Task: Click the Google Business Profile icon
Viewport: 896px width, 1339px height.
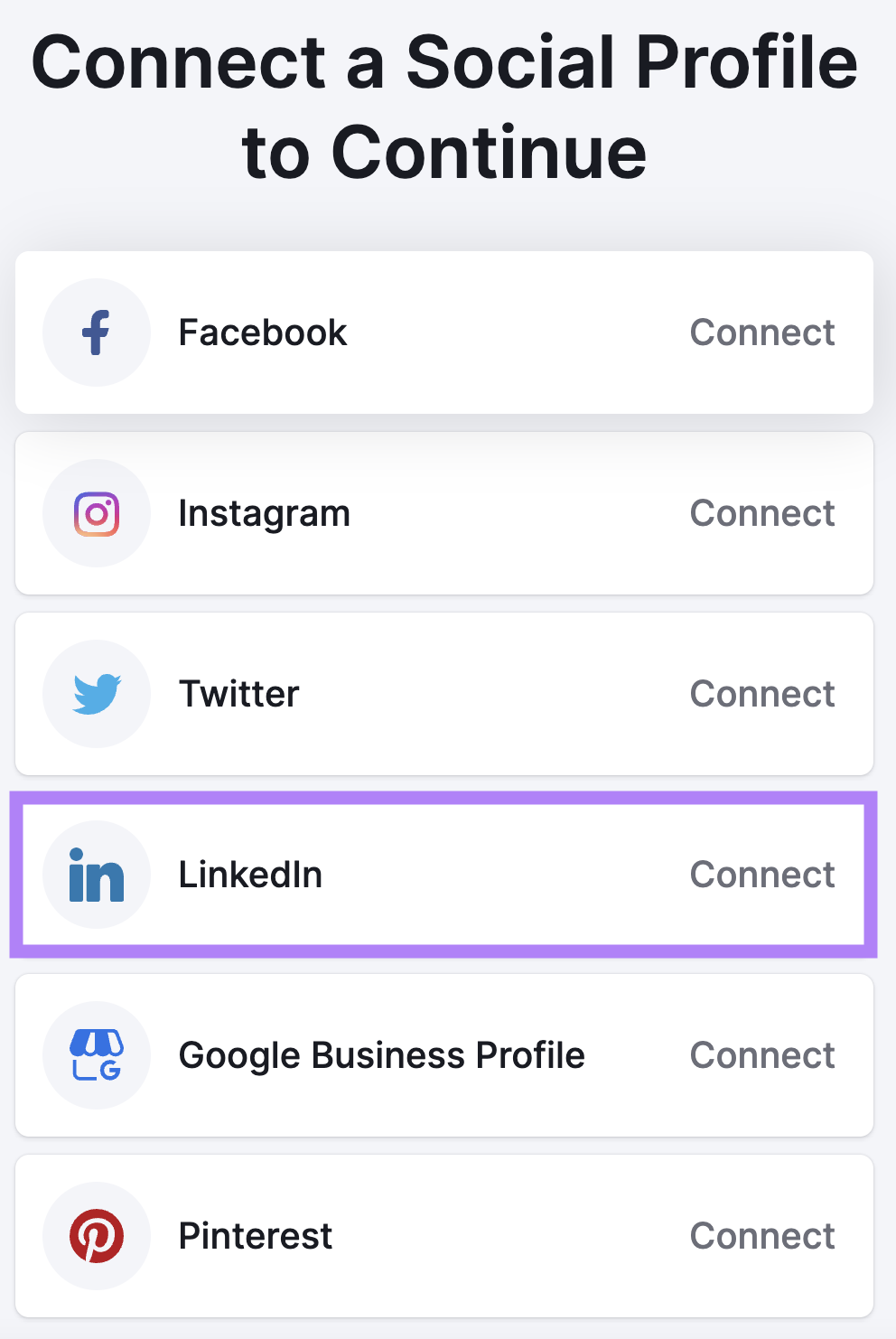Action: 97,1054
